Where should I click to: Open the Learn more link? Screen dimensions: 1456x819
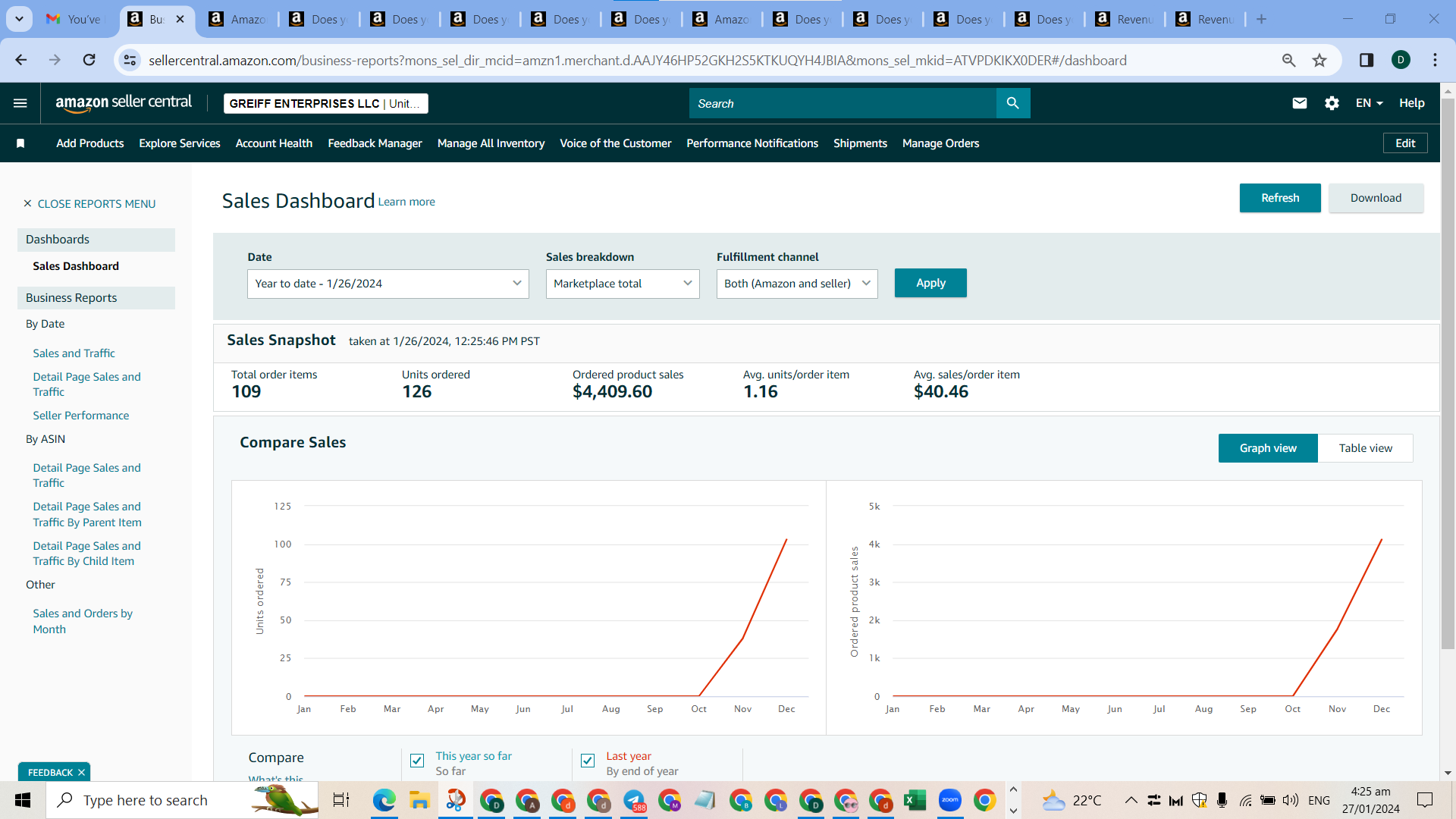tap(406, 202)
